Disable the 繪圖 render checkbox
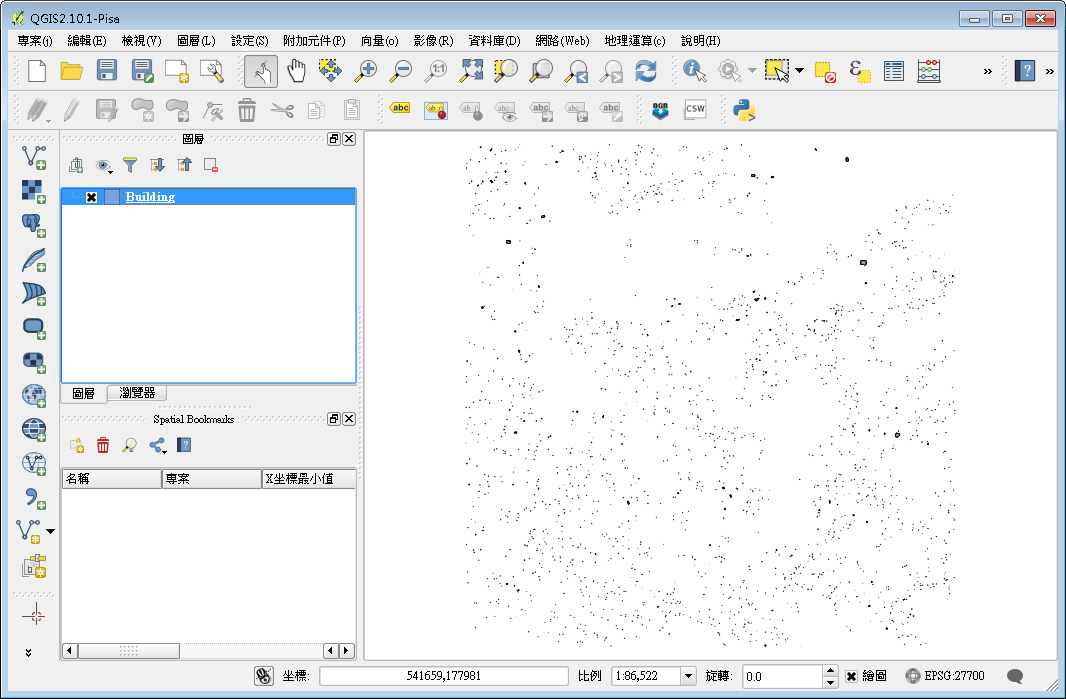This screenshot has height=699, width=1066. (852, 675)
